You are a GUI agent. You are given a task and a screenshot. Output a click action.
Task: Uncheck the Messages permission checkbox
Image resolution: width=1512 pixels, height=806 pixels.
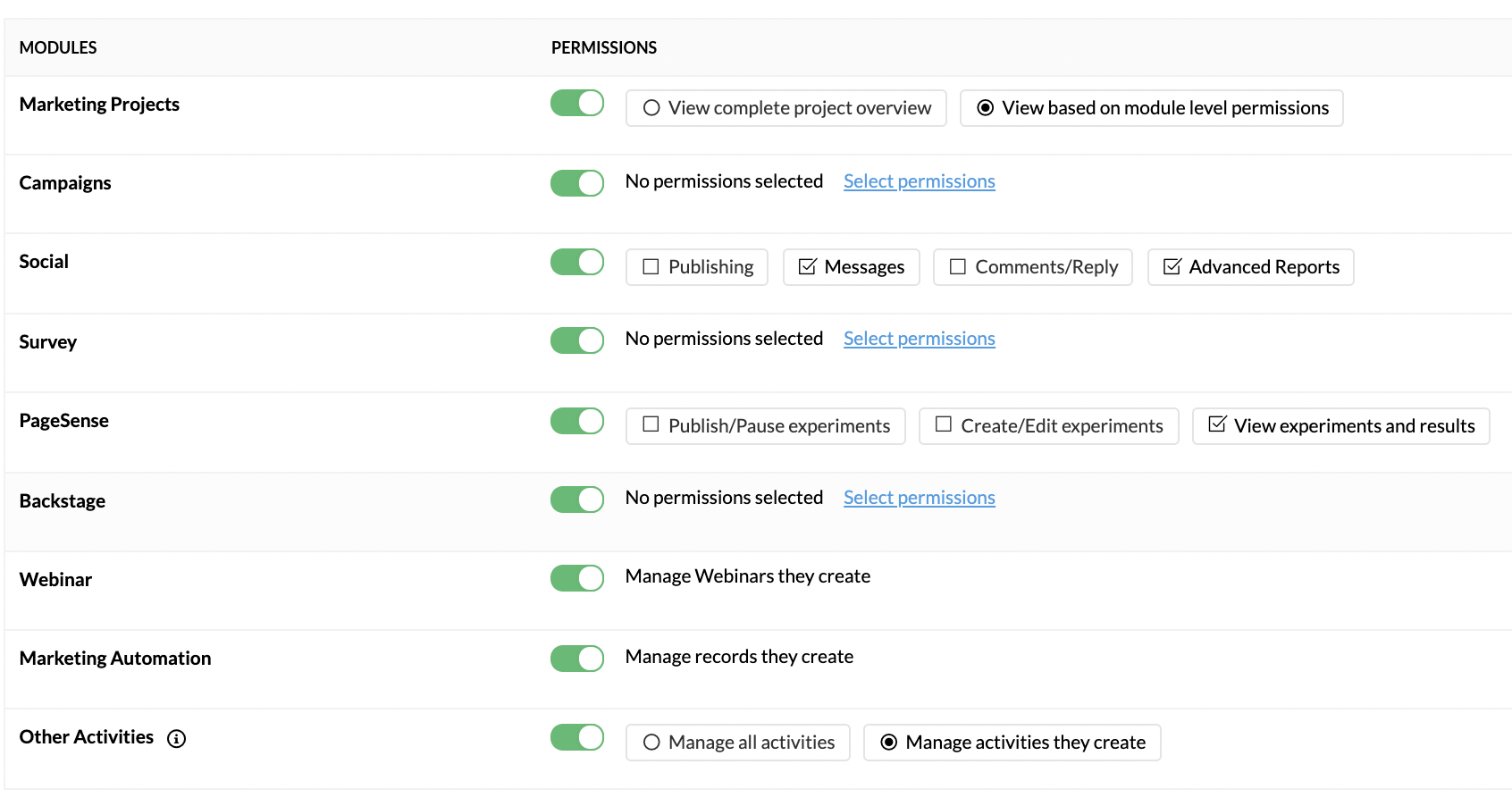852,267
